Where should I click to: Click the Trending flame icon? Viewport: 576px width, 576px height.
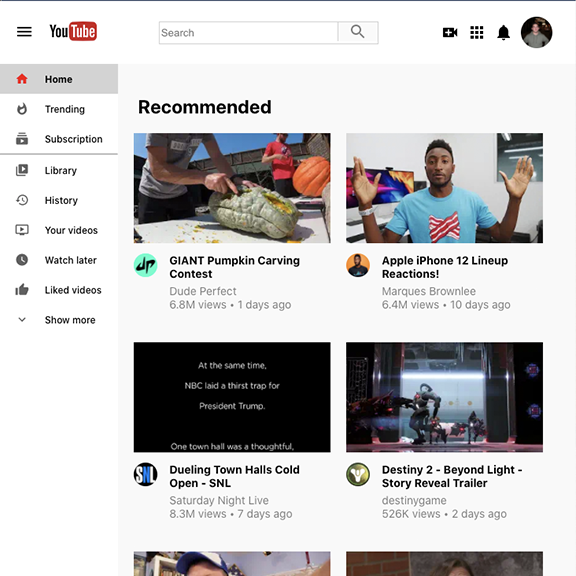[22, 109]
